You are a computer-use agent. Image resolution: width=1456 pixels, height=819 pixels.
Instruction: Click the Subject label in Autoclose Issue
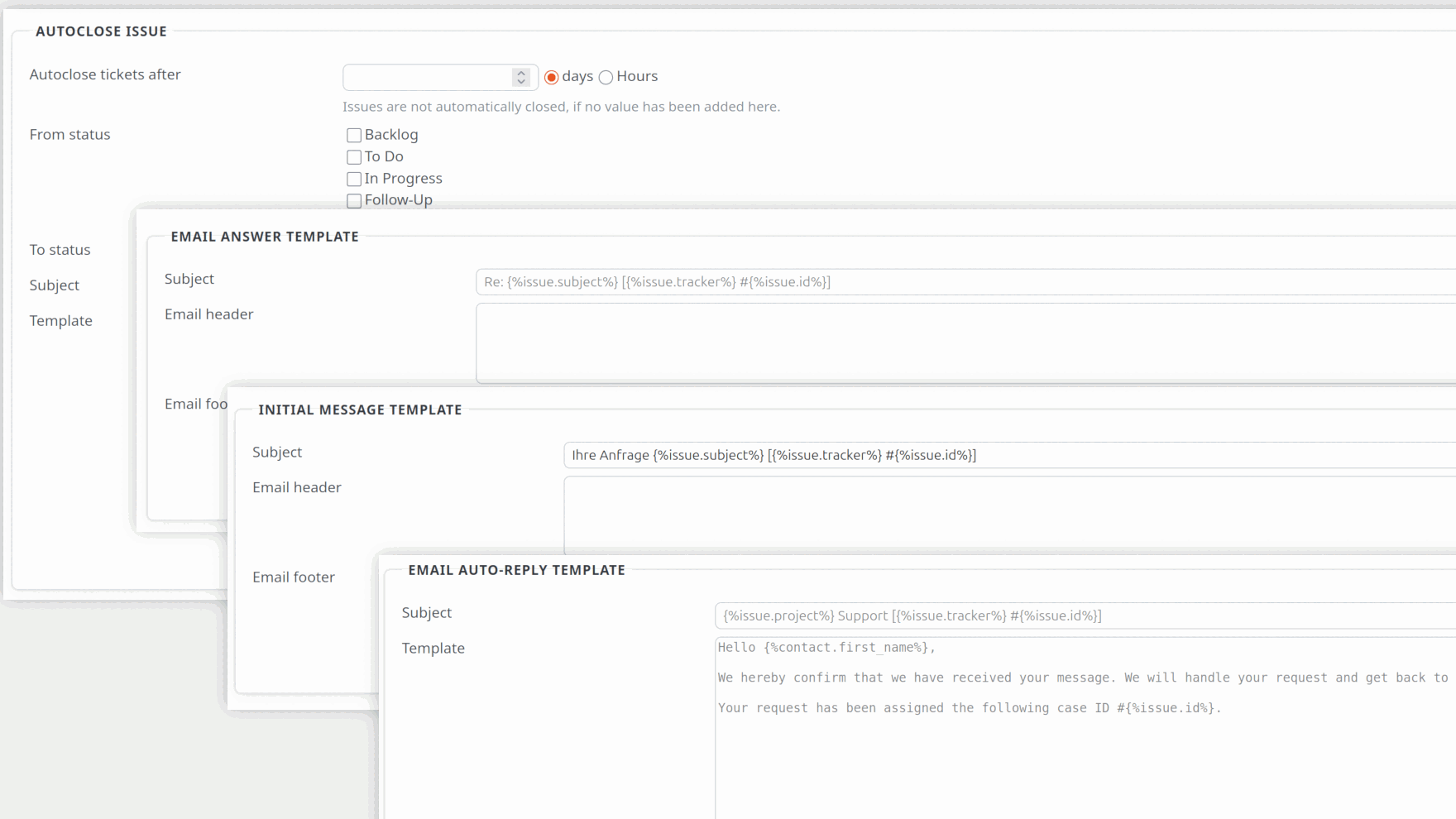coord(55,285)
